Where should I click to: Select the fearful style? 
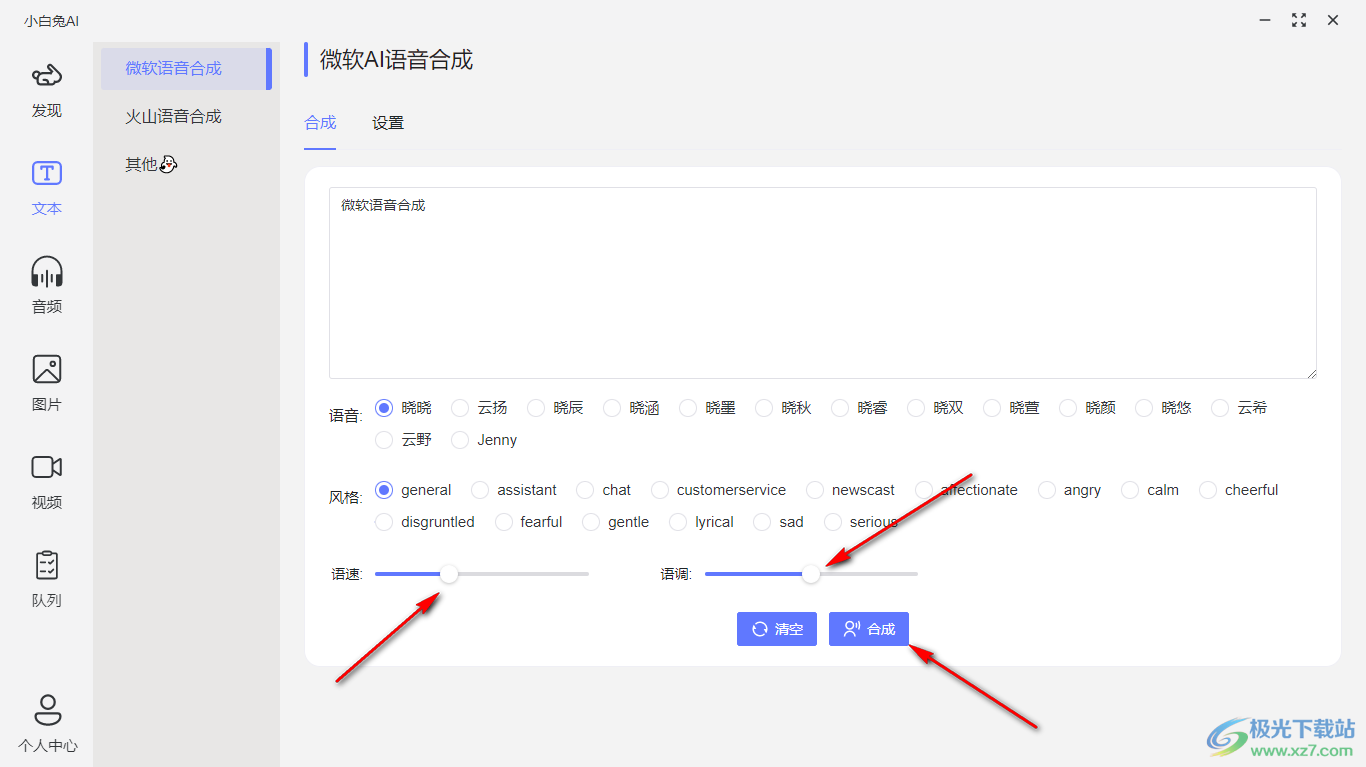529,522
